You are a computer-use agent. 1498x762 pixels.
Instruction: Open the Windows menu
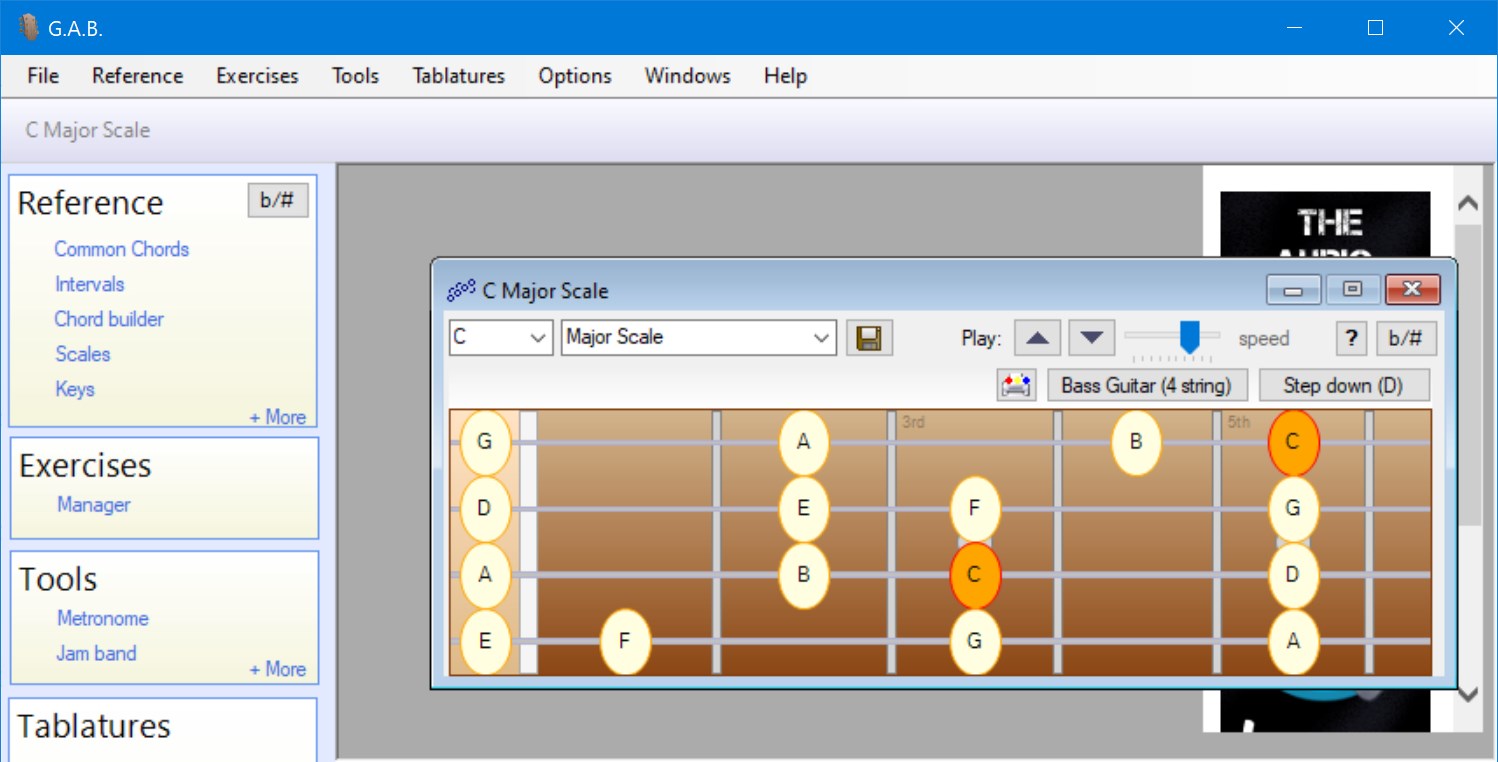point(686,75)
